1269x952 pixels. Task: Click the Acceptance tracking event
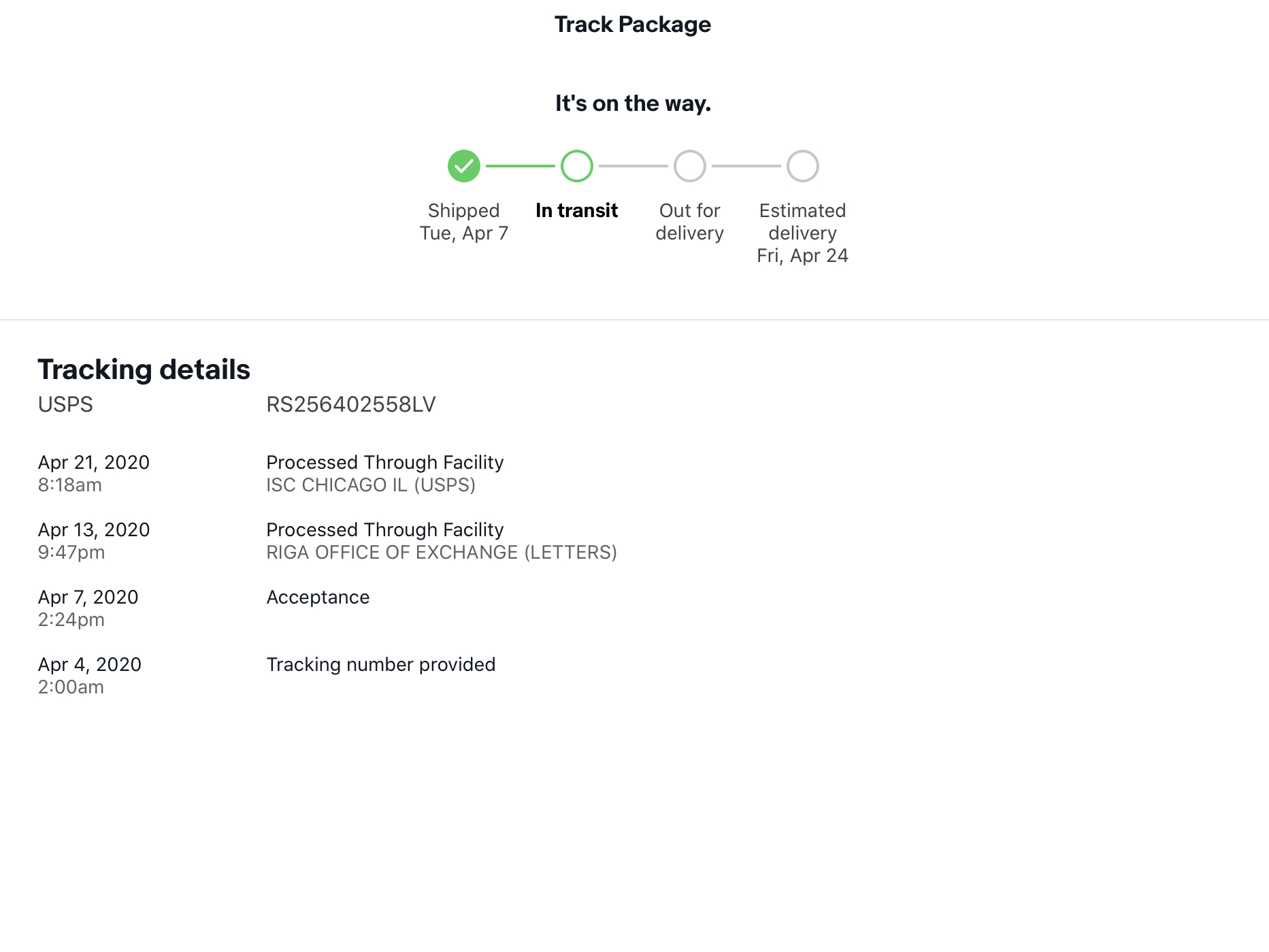point(318,597)
